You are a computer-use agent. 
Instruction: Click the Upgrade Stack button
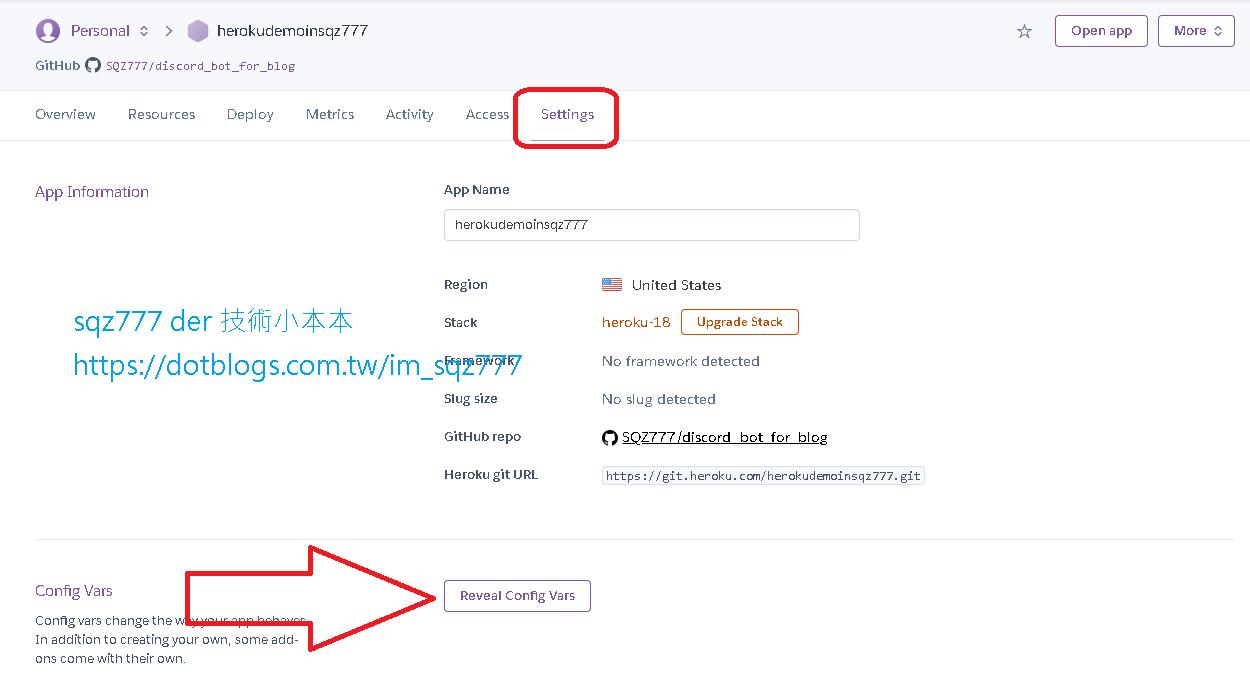739,322
